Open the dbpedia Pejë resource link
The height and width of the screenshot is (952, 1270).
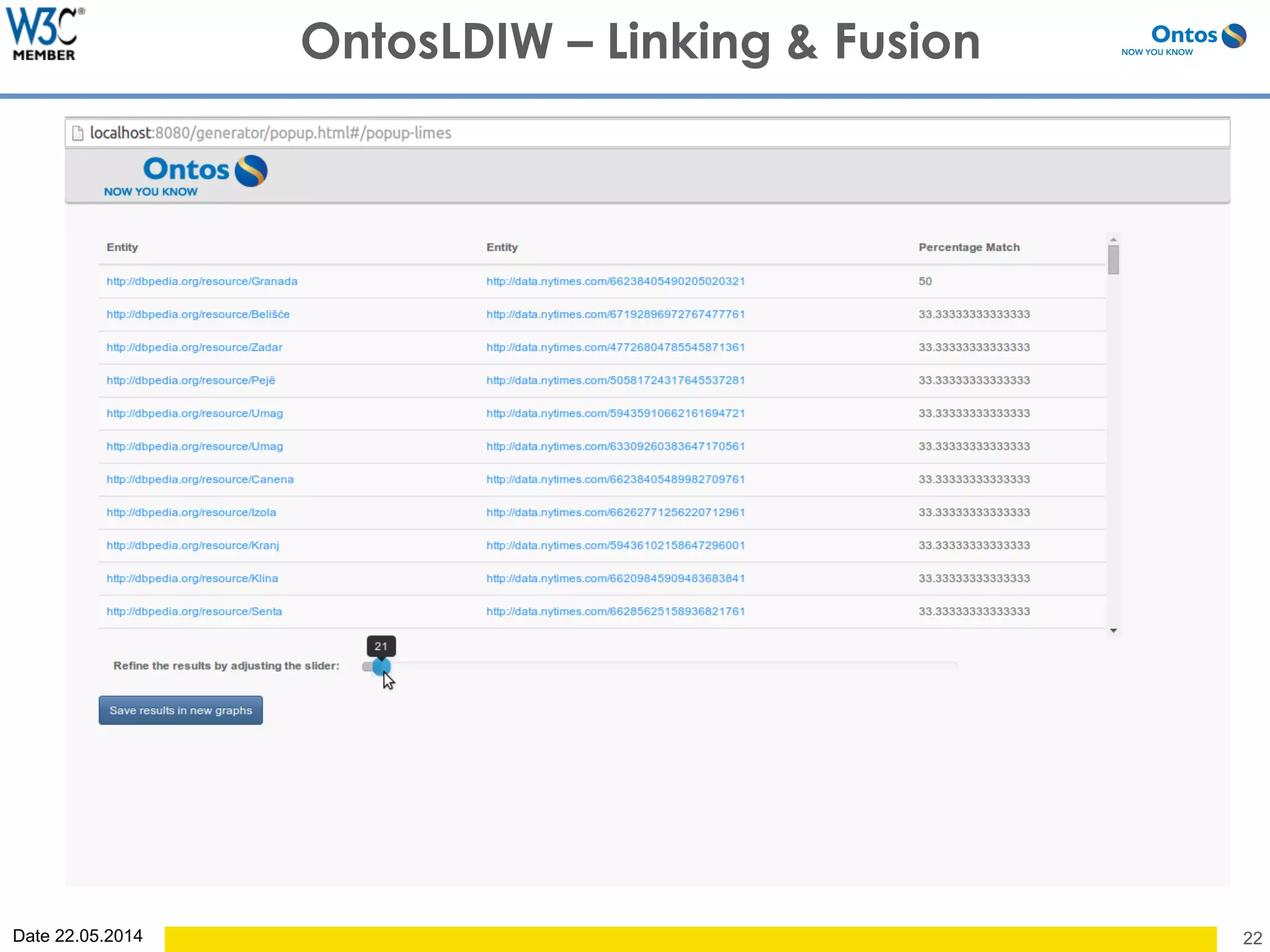click(x=190, y=380)
